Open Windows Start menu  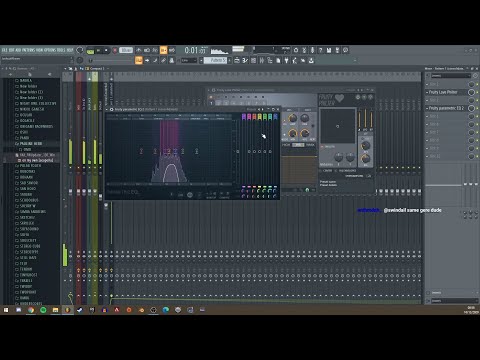click(6, 310)
